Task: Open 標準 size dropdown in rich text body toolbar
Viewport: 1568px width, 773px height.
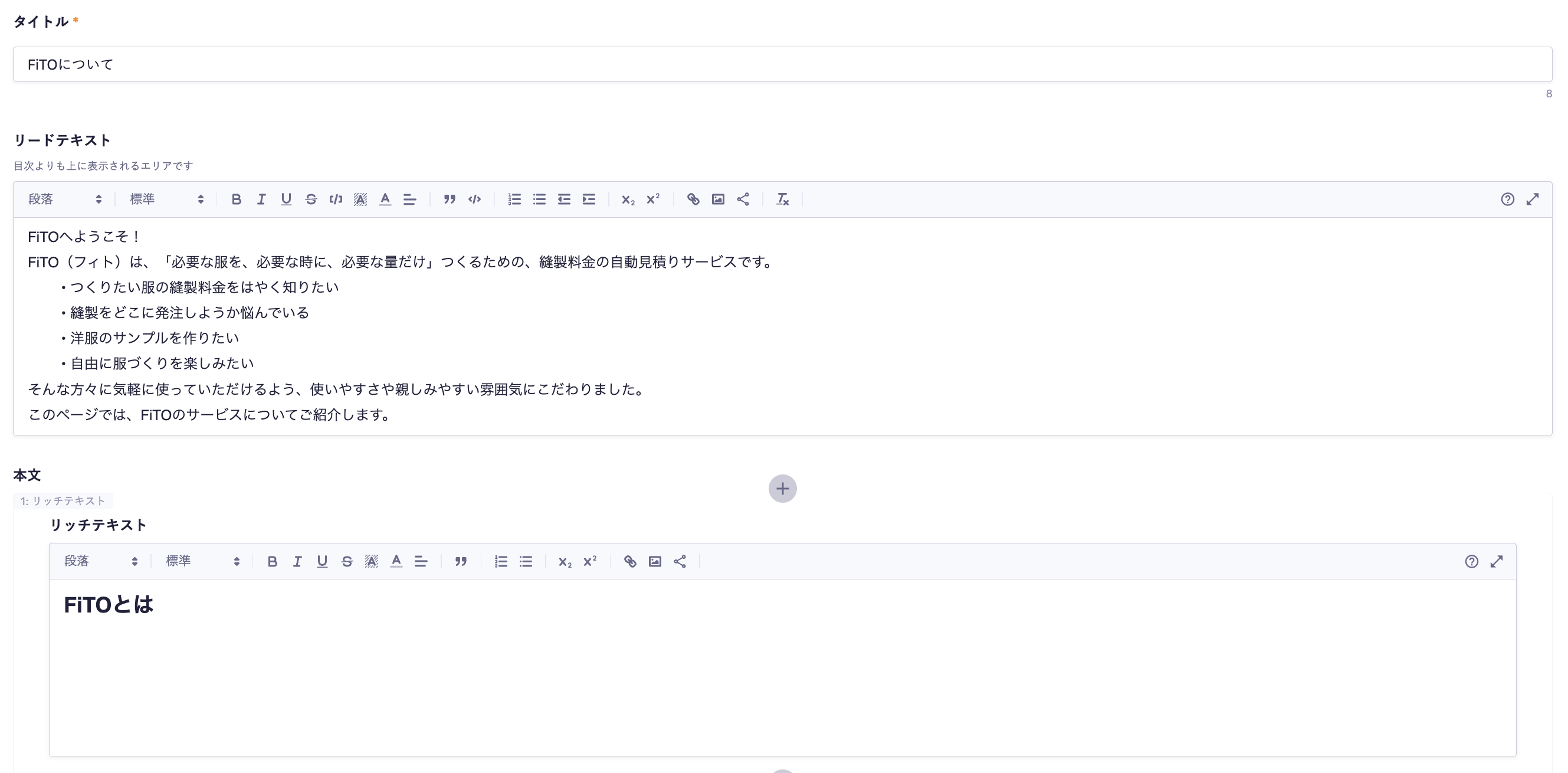Action: point(202,561)
